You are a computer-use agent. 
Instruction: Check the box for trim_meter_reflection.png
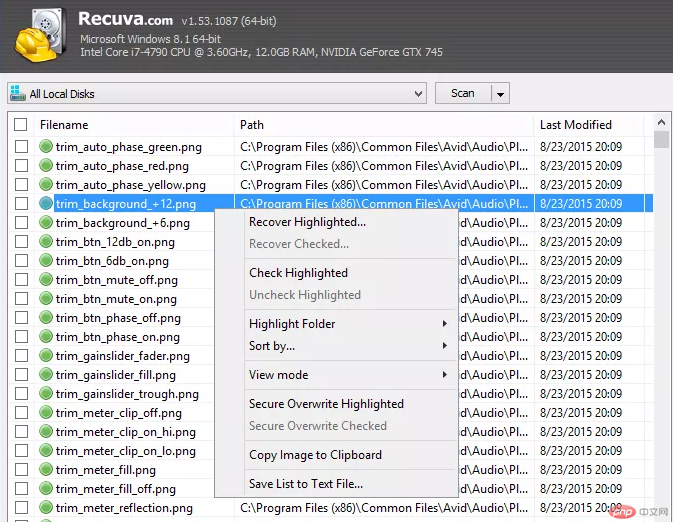[x=21, y=507]
